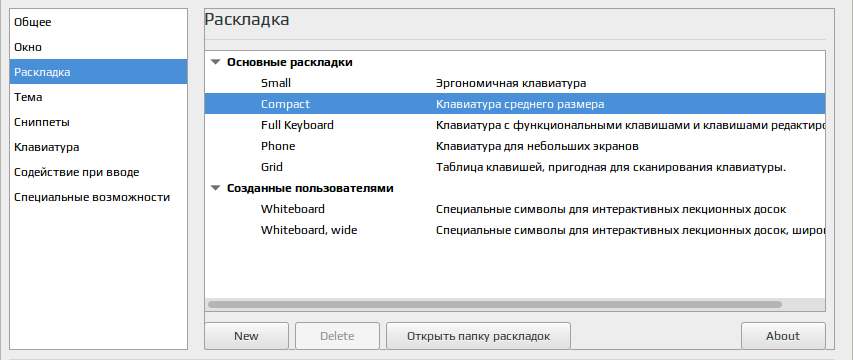Open the Общее settings page
Viewport: 853px width, 360px height.
98,22
